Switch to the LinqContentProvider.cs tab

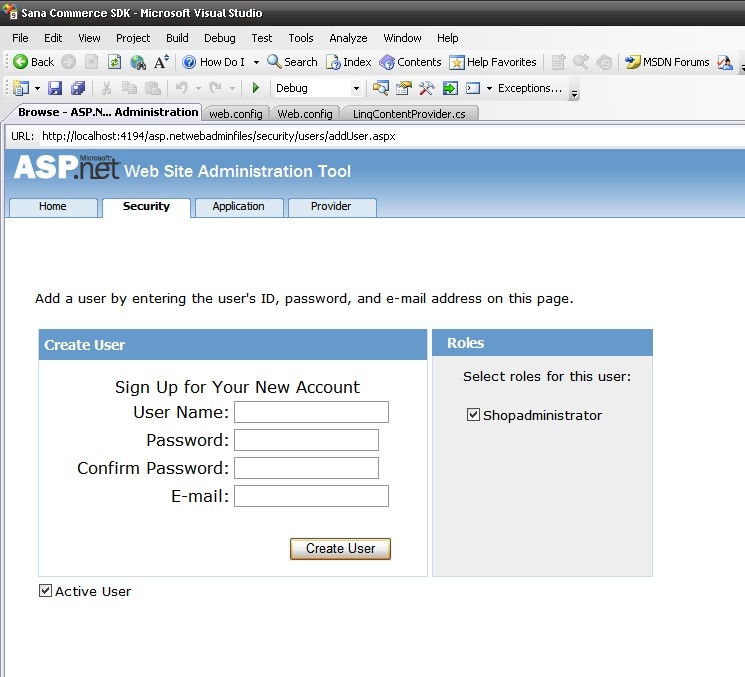pyautogui.click(x=409, y=114)
